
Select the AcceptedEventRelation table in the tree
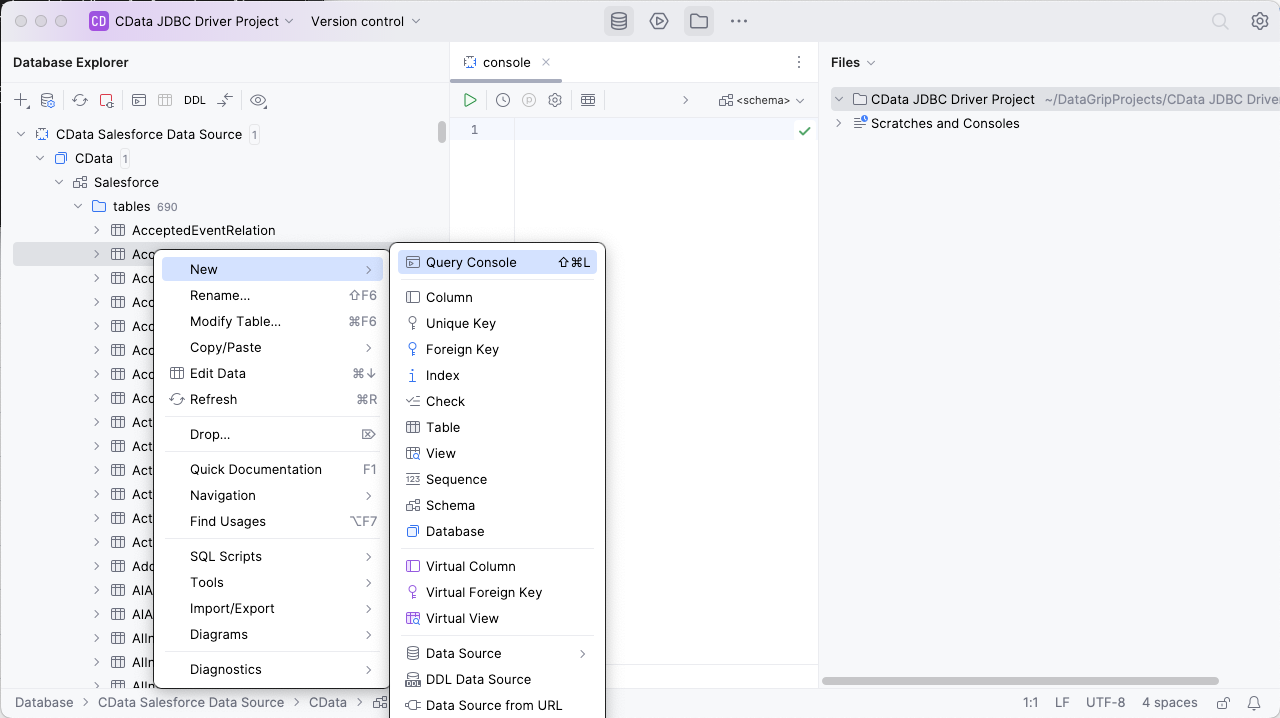click(203, 230)
